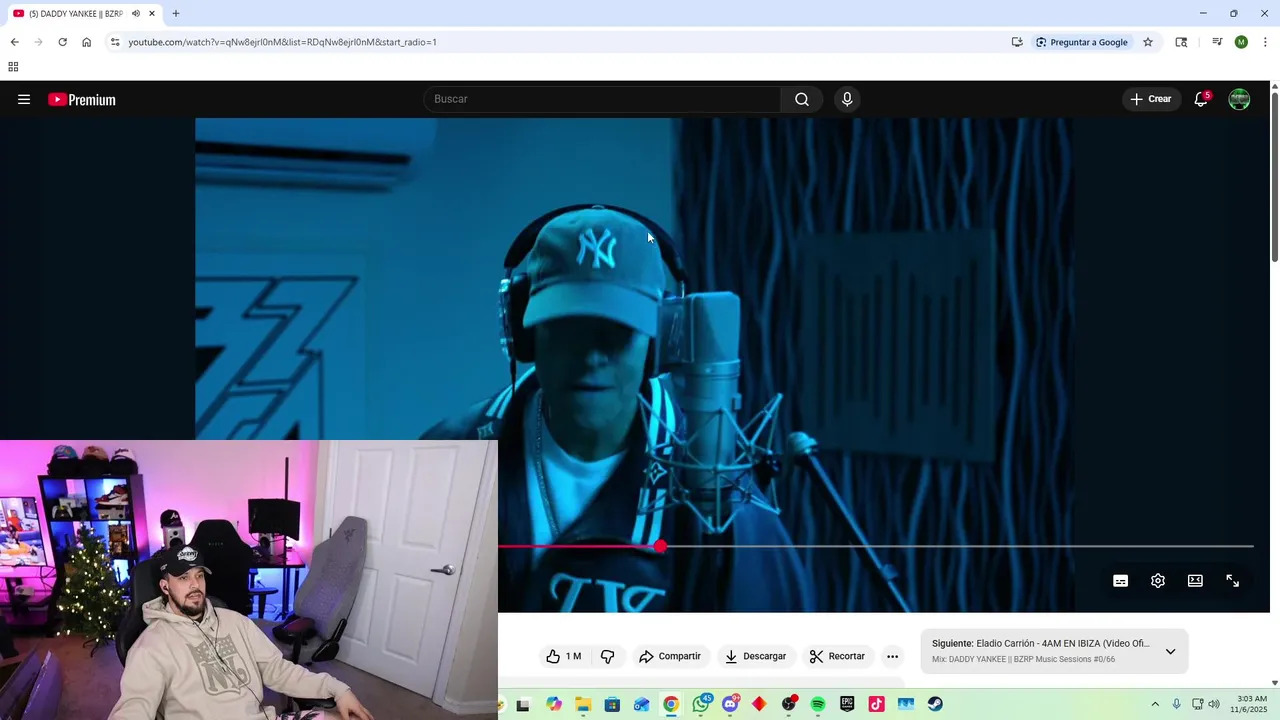Bookmark this page with the star
The image size is (1280, 720).
click(1148, 42)
